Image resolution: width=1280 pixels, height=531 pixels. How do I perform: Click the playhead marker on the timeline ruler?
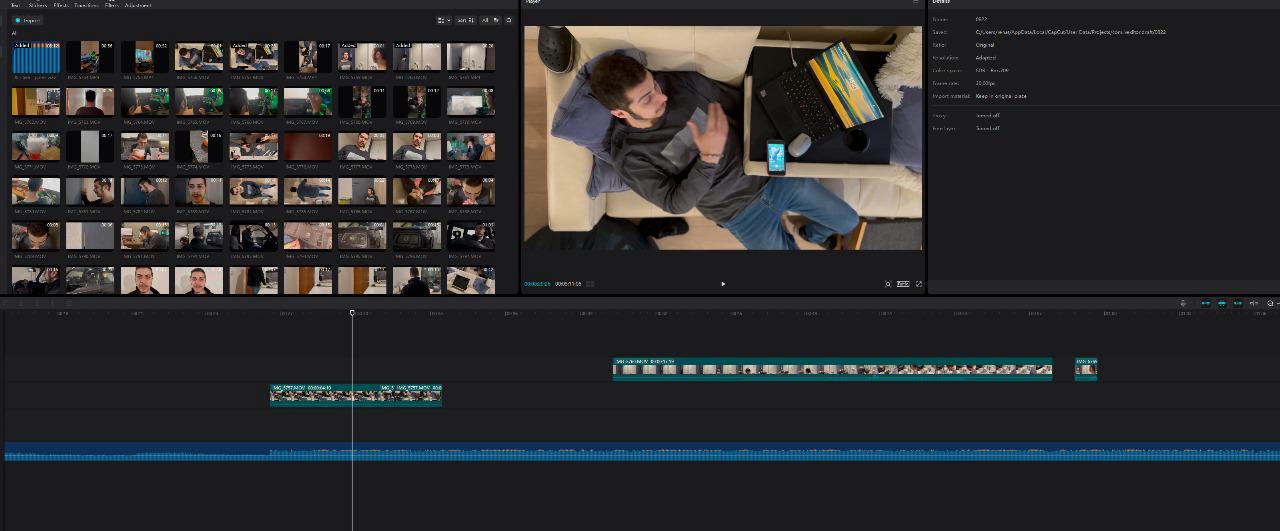pos(352,313)
